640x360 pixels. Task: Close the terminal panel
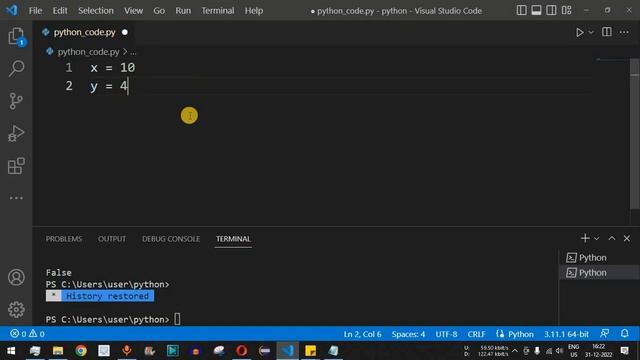pos(627,238)
